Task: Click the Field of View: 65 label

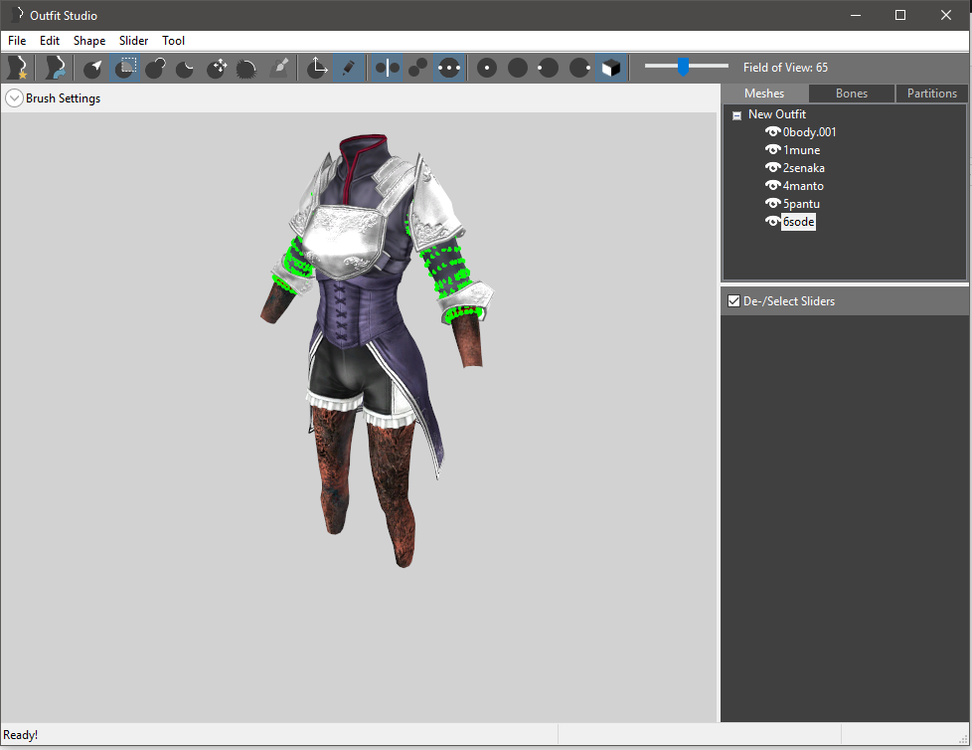Action: 785,68
